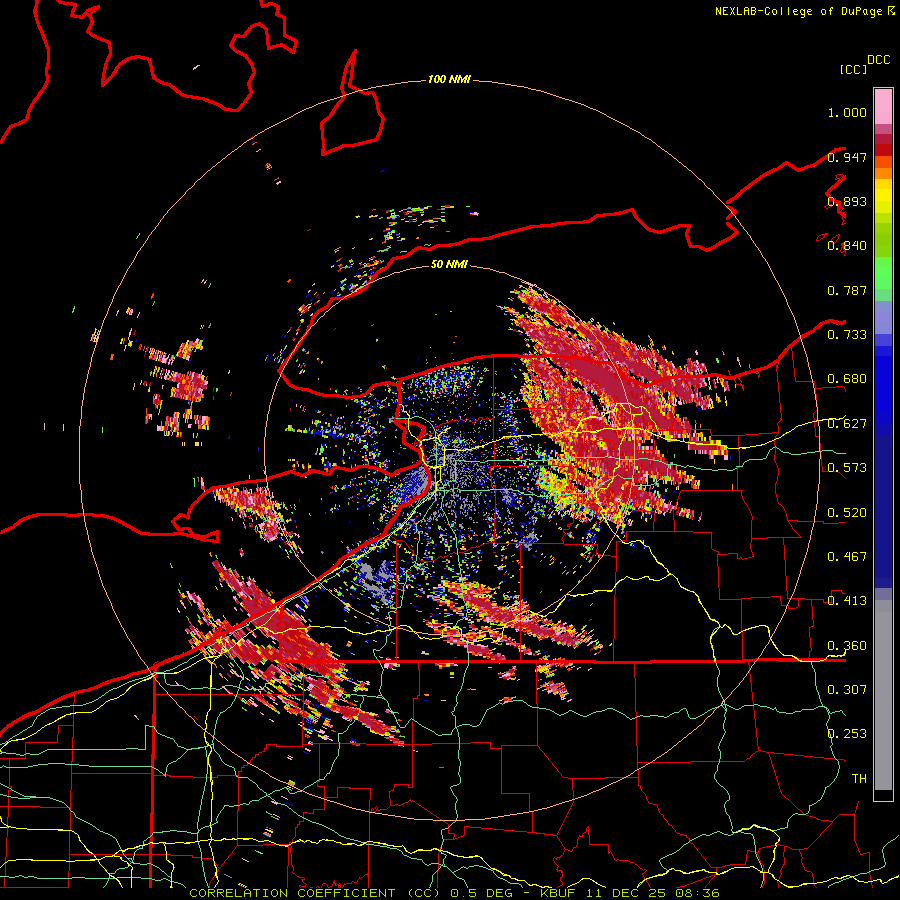Click the Correlation Coefficient KBUF caption text
The image size is (900, 900).
pos(454,893)
